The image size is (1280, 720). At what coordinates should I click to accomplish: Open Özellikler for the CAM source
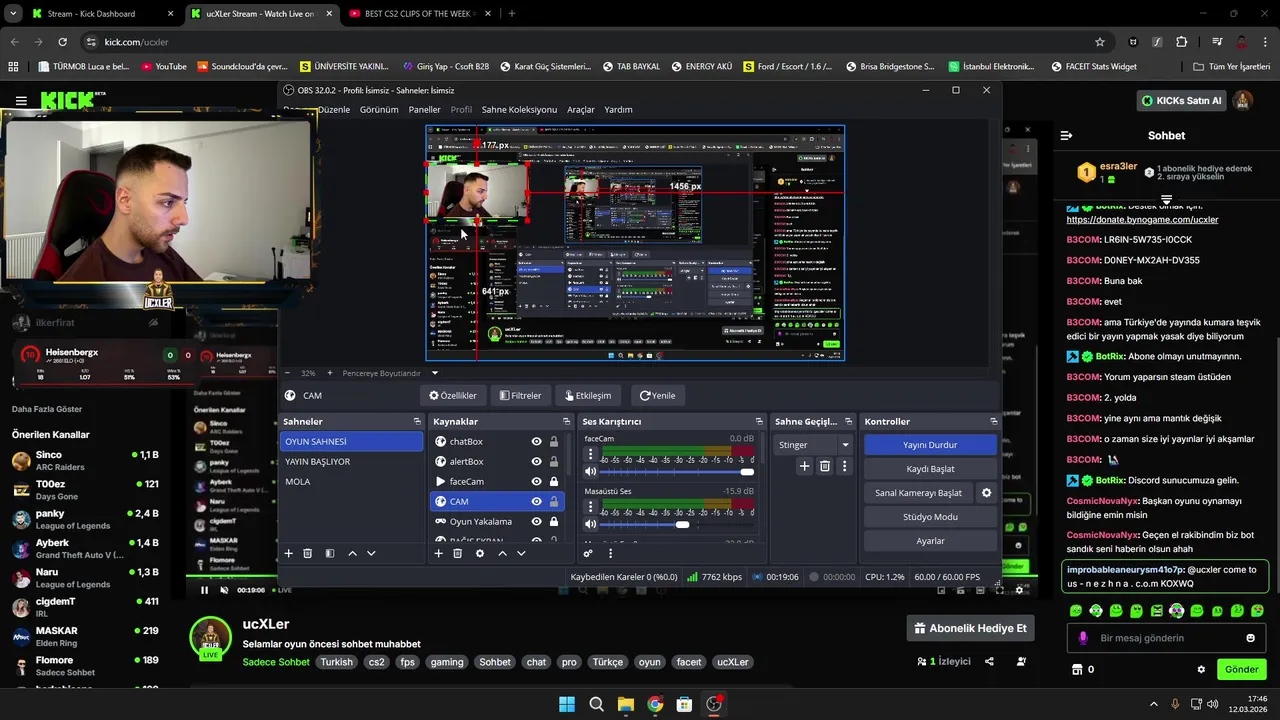click(453, 395)
